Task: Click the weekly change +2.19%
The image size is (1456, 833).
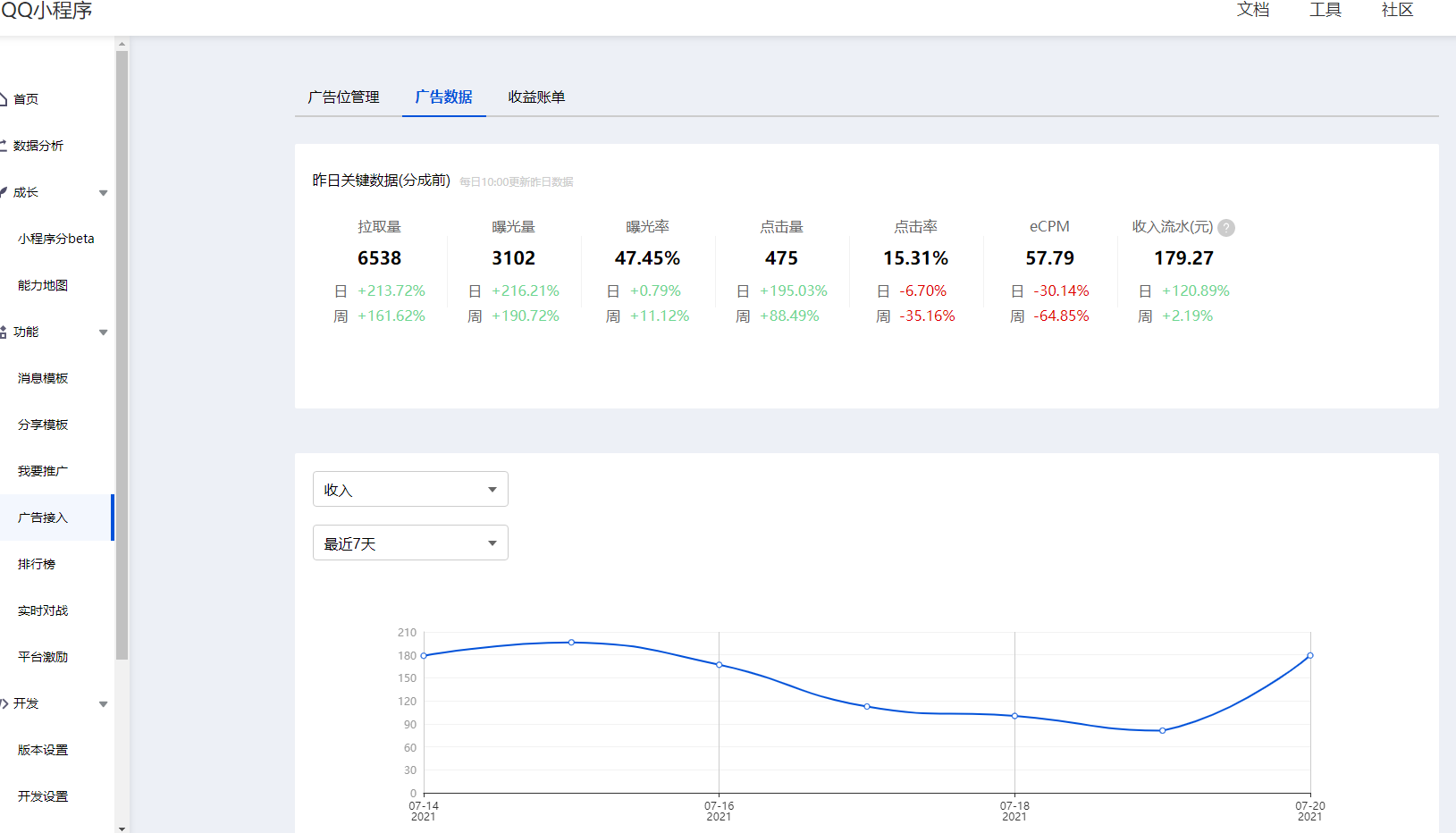Action: click(x=1187, y=316)
